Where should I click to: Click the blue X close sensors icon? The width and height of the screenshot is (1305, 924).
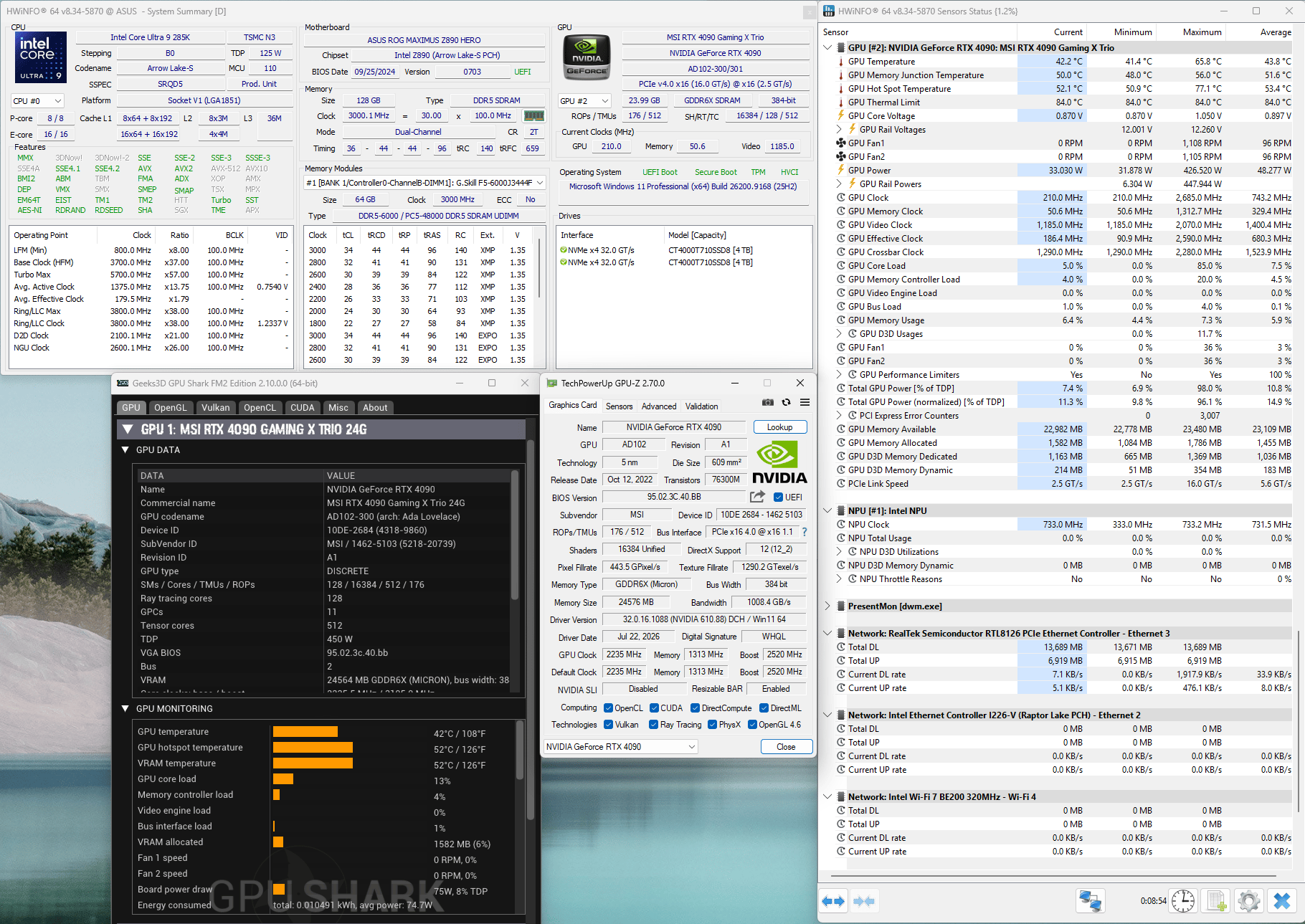point(1282,901)
